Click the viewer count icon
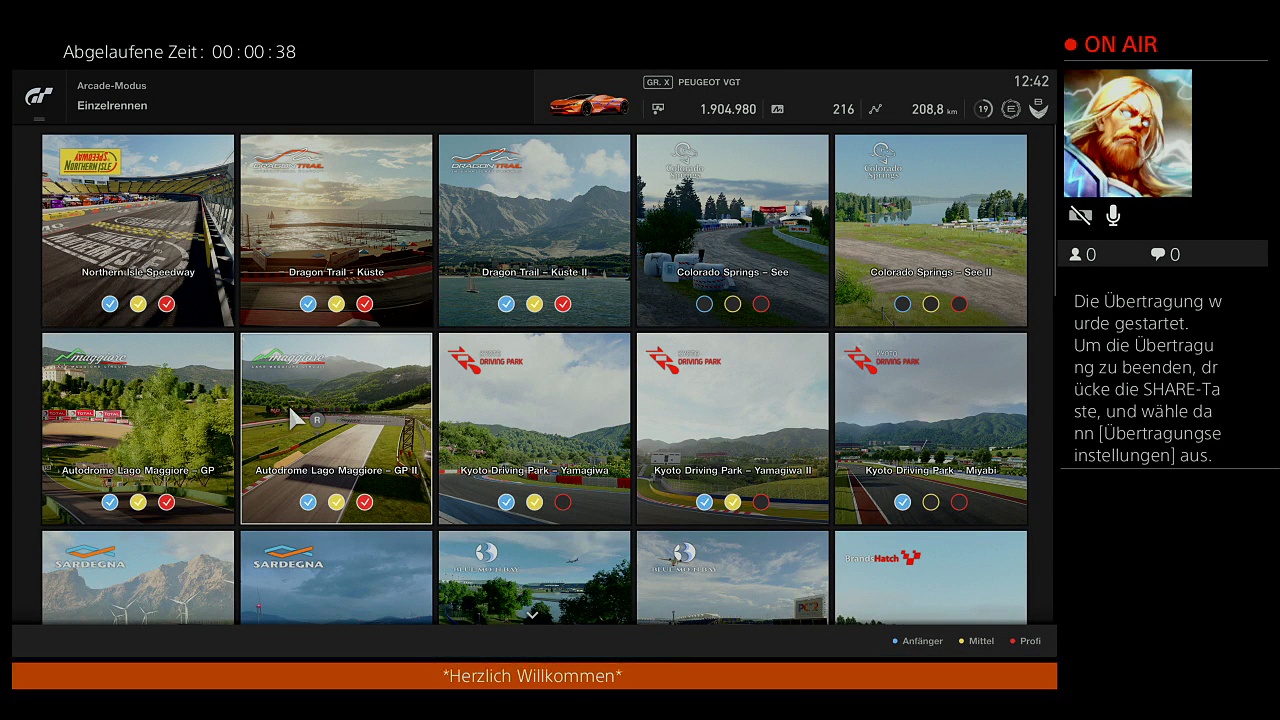Viewport: 1280px width, 720px height. coord(1076,255)
